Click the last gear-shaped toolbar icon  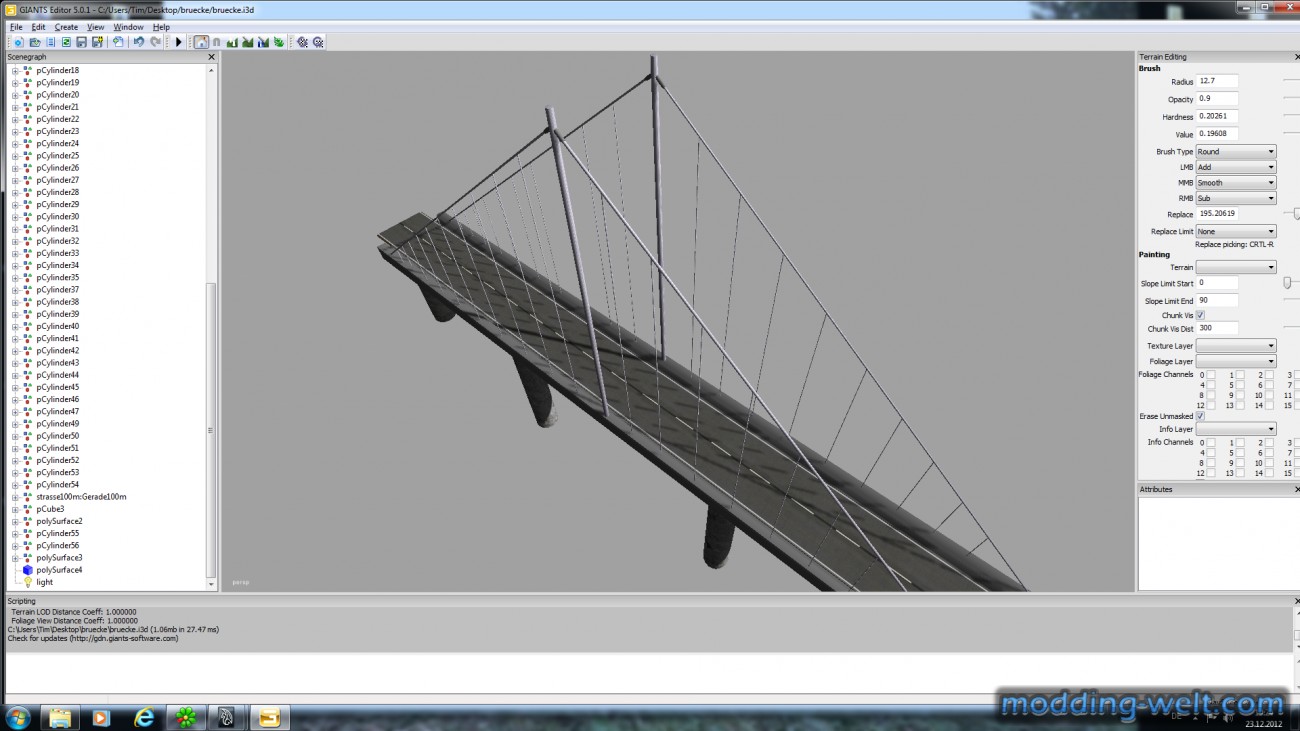point(318,42)
